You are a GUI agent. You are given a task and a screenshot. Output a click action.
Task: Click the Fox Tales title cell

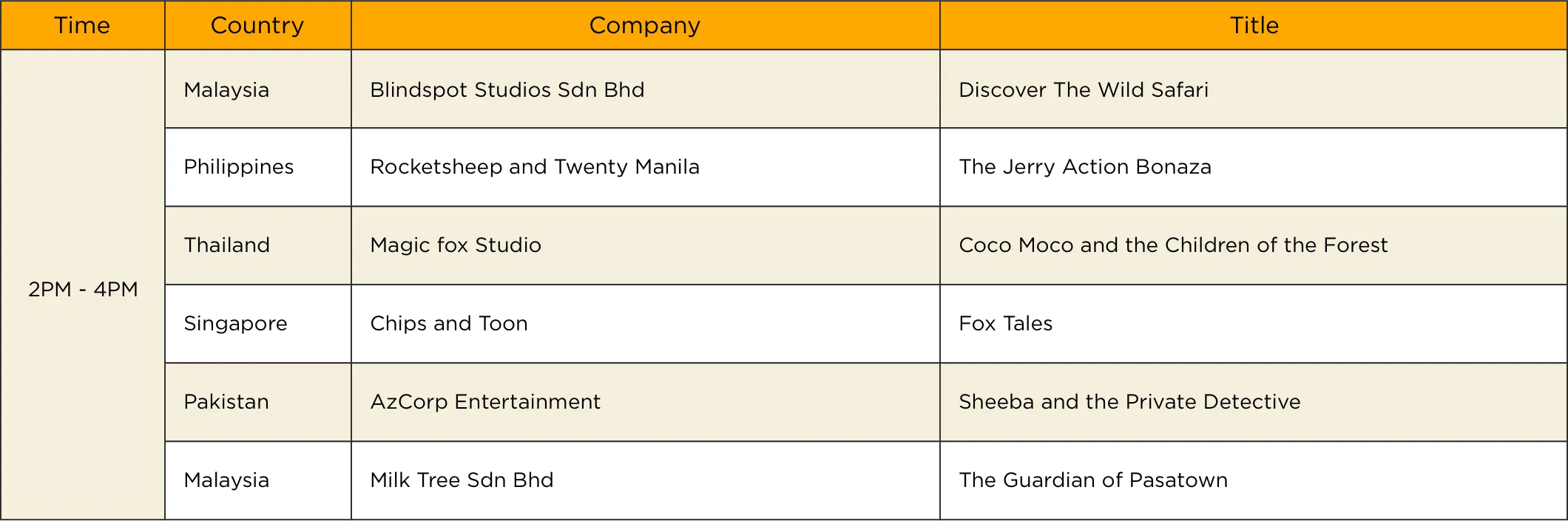pyautogui.click(x=1006, y=324)
